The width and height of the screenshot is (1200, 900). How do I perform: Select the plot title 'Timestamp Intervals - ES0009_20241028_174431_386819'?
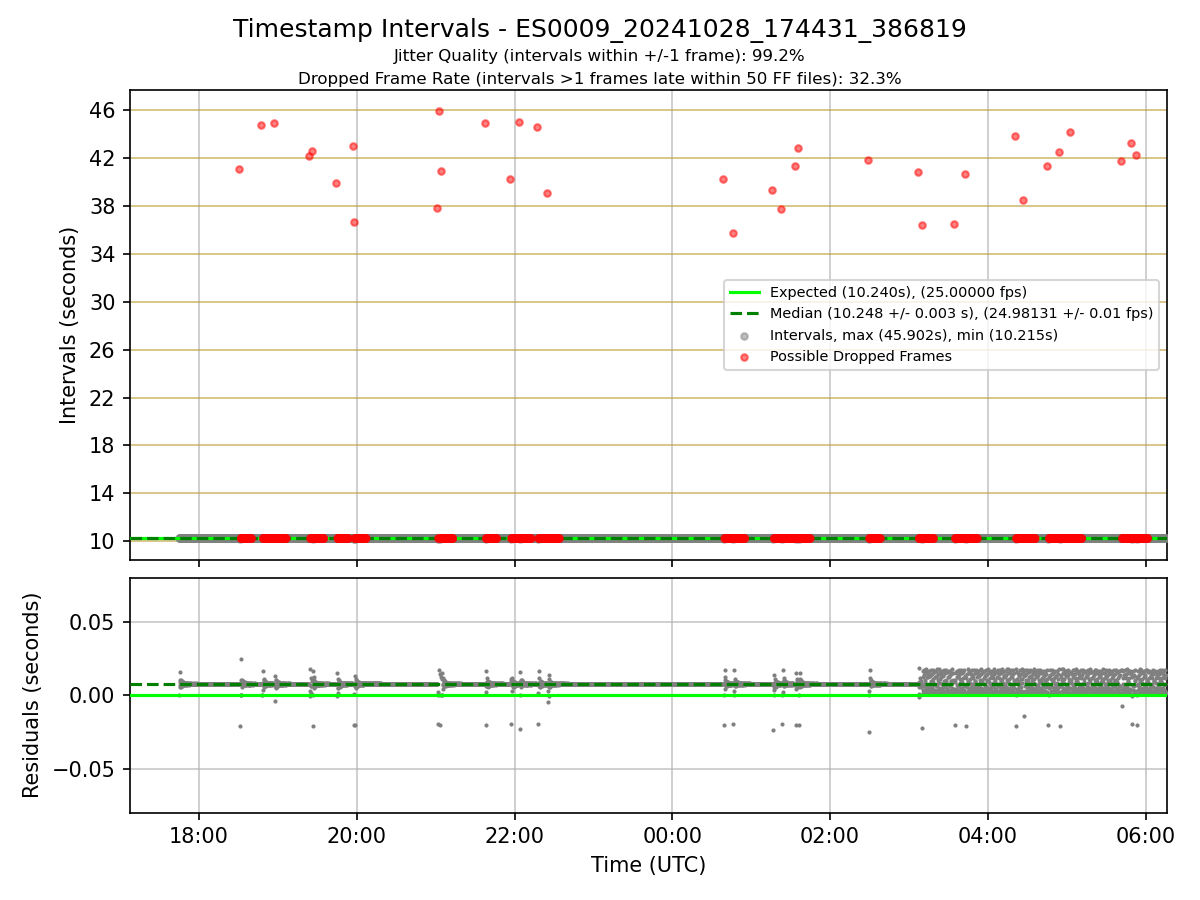[x=600, y=29]
